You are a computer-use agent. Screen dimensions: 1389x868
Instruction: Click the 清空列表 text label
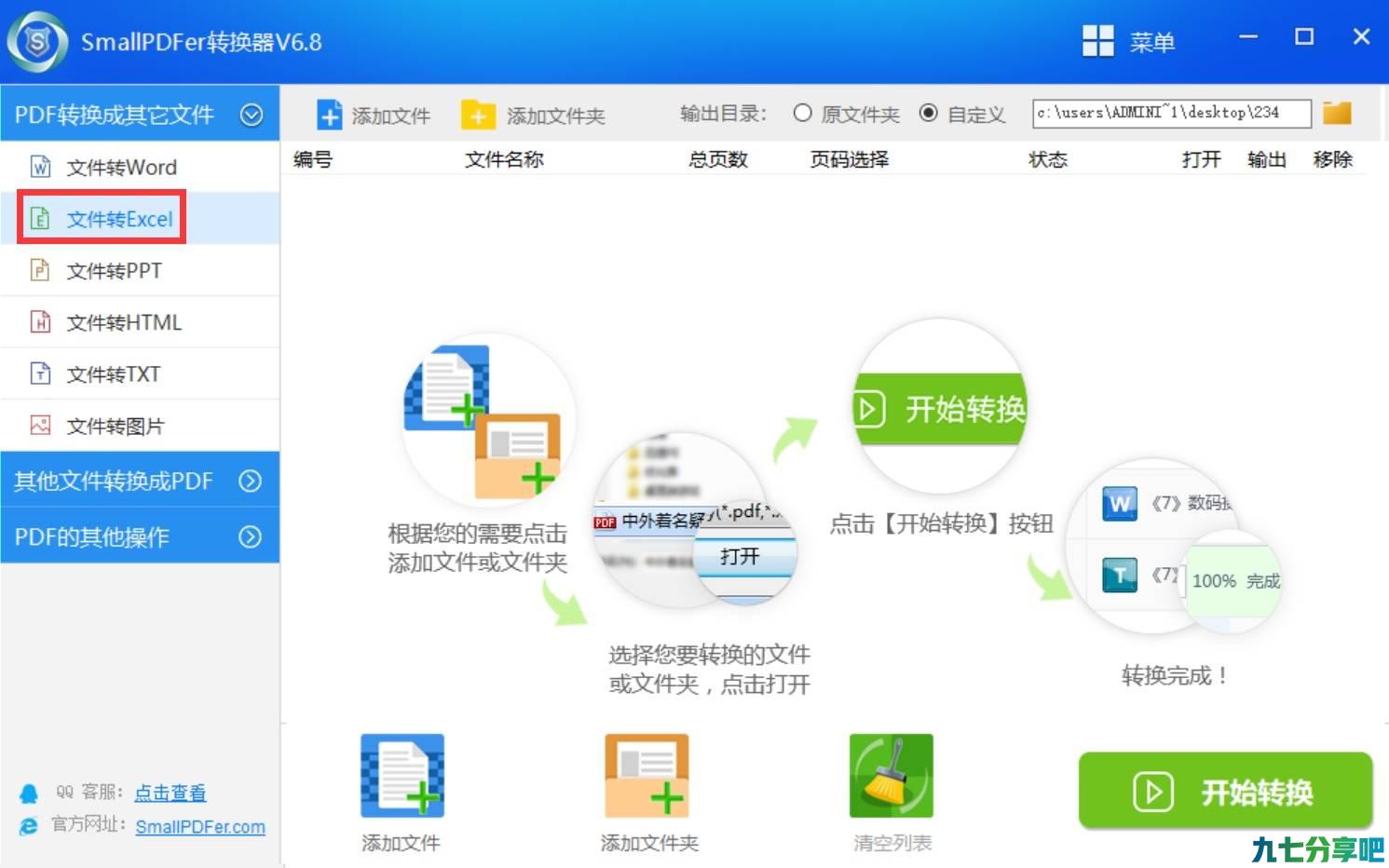tap(892, 843)
